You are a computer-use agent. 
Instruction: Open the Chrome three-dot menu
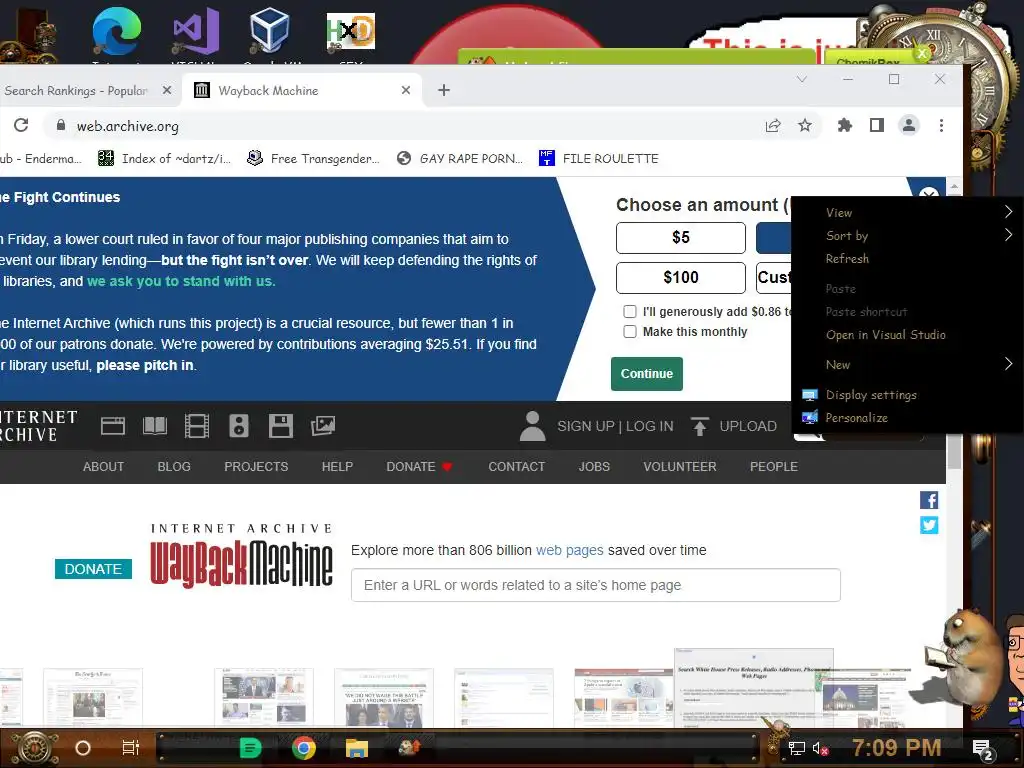941,125
